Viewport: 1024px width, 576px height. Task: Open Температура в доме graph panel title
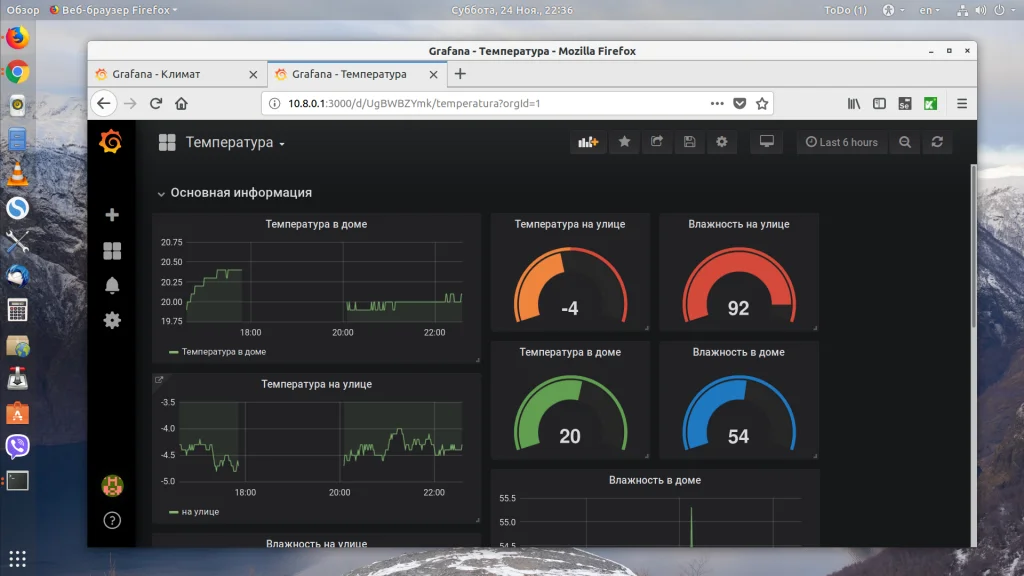[x=316, y=224]
